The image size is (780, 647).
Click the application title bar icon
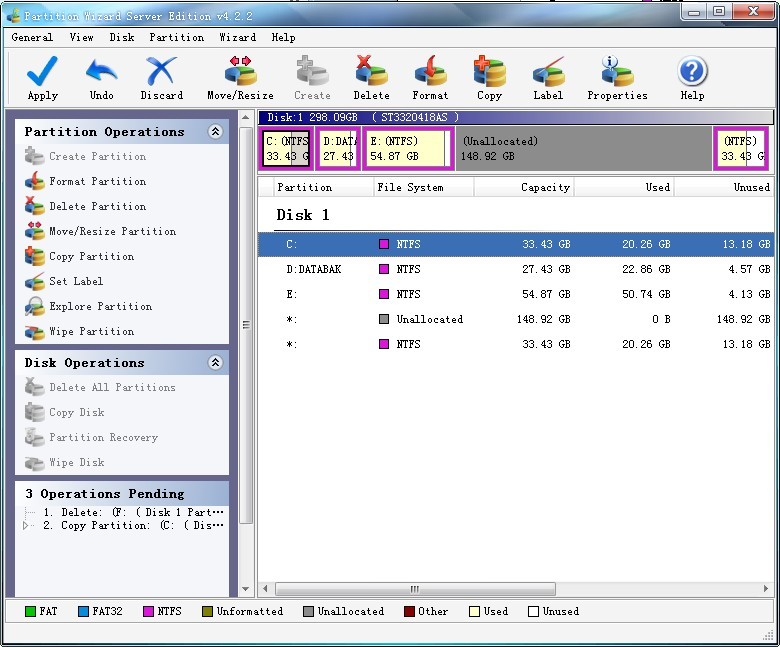[14, 16]
